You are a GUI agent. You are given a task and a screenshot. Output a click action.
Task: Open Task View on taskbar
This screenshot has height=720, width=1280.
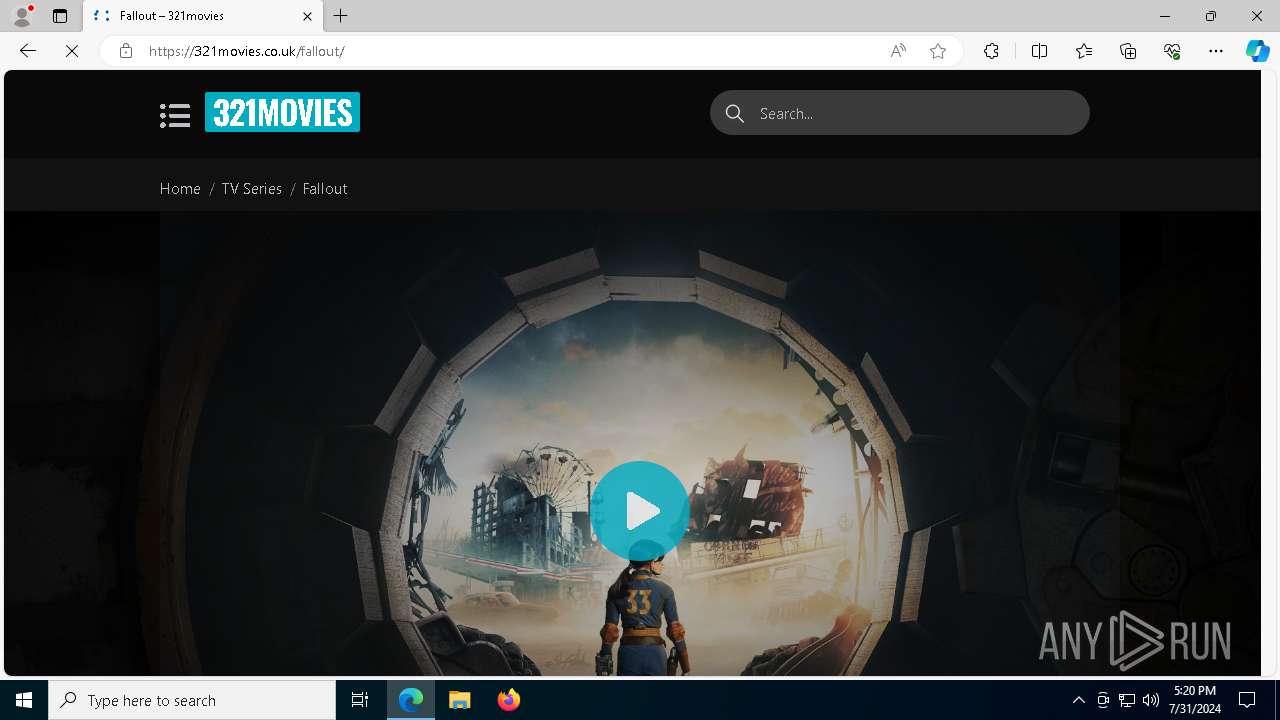(x=360, y=700)
